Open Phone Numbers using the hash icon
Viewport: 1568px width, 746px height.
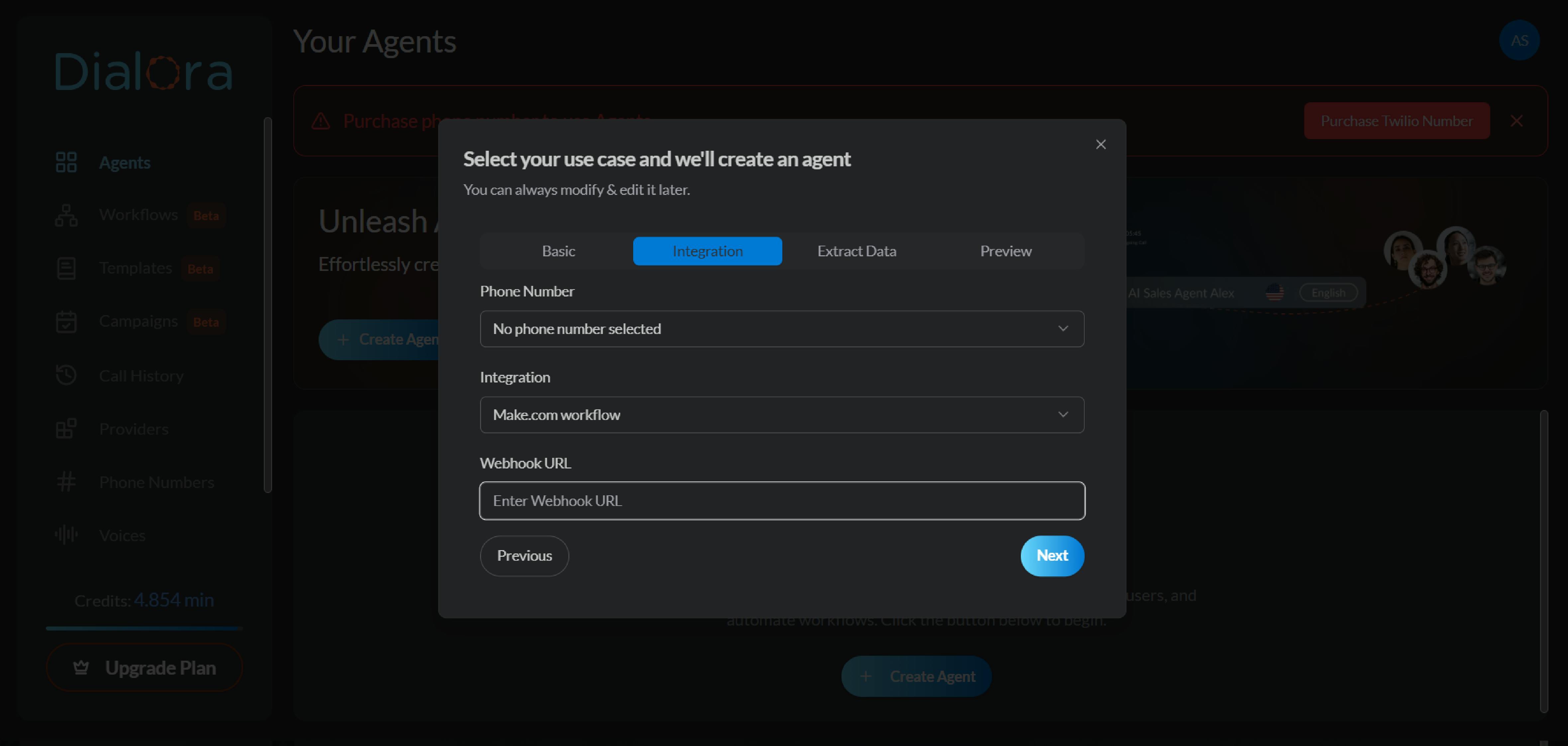click(x=66, y=481)
